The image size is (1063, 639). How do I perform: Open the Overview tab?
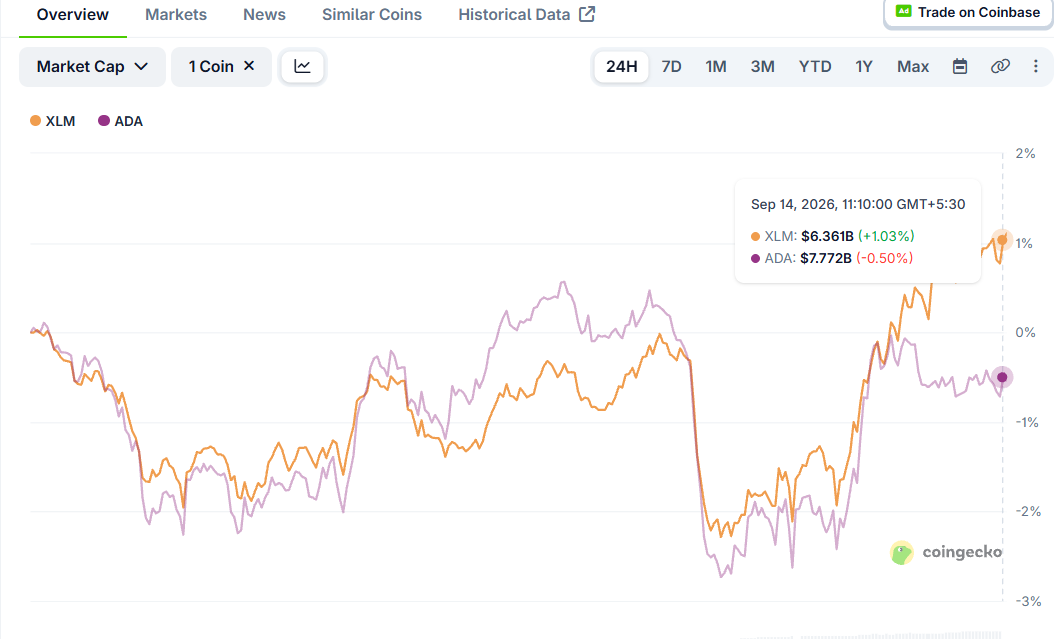(73, 15)
